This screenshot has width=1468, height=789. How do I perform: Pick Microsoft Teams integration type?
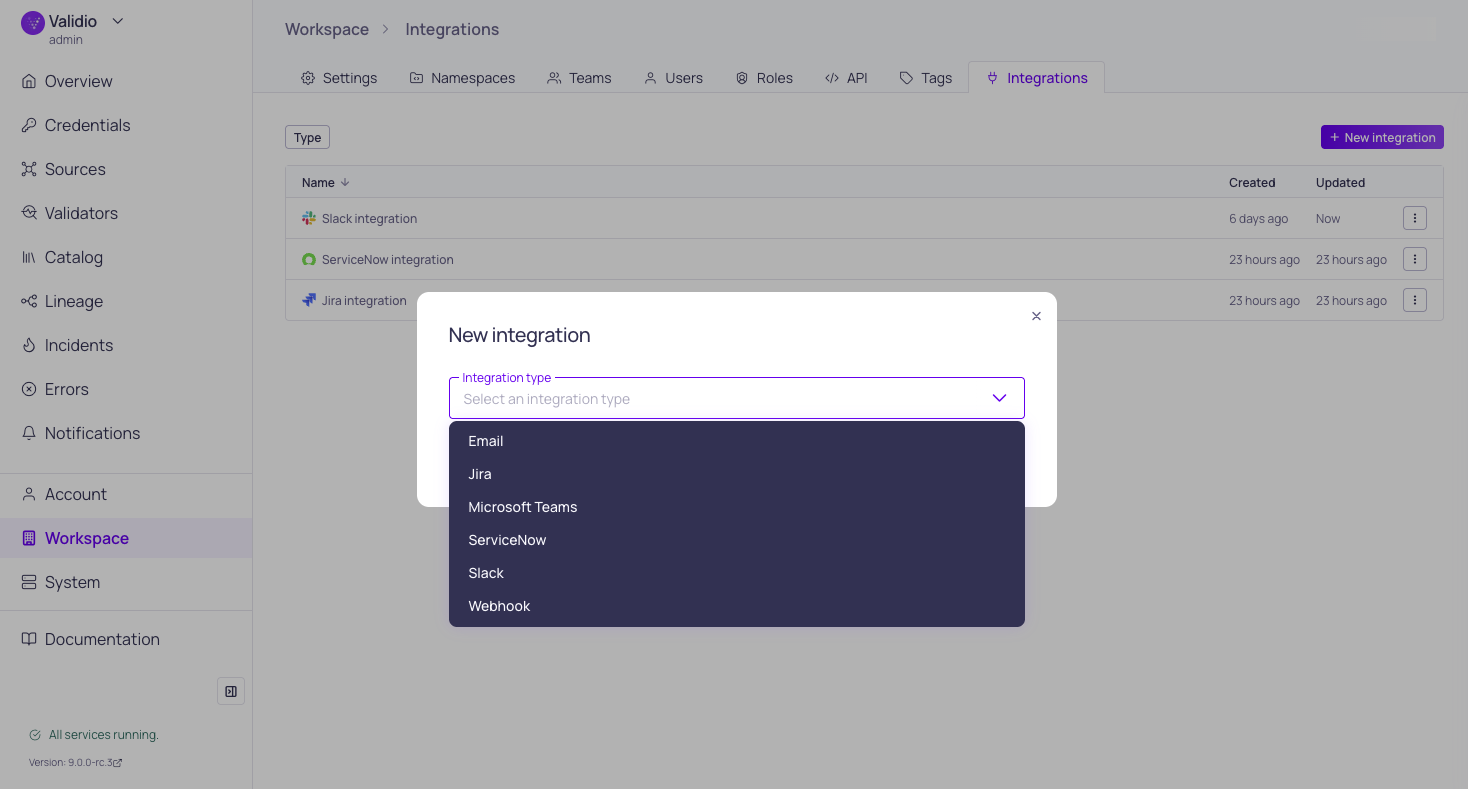point(736,507)
